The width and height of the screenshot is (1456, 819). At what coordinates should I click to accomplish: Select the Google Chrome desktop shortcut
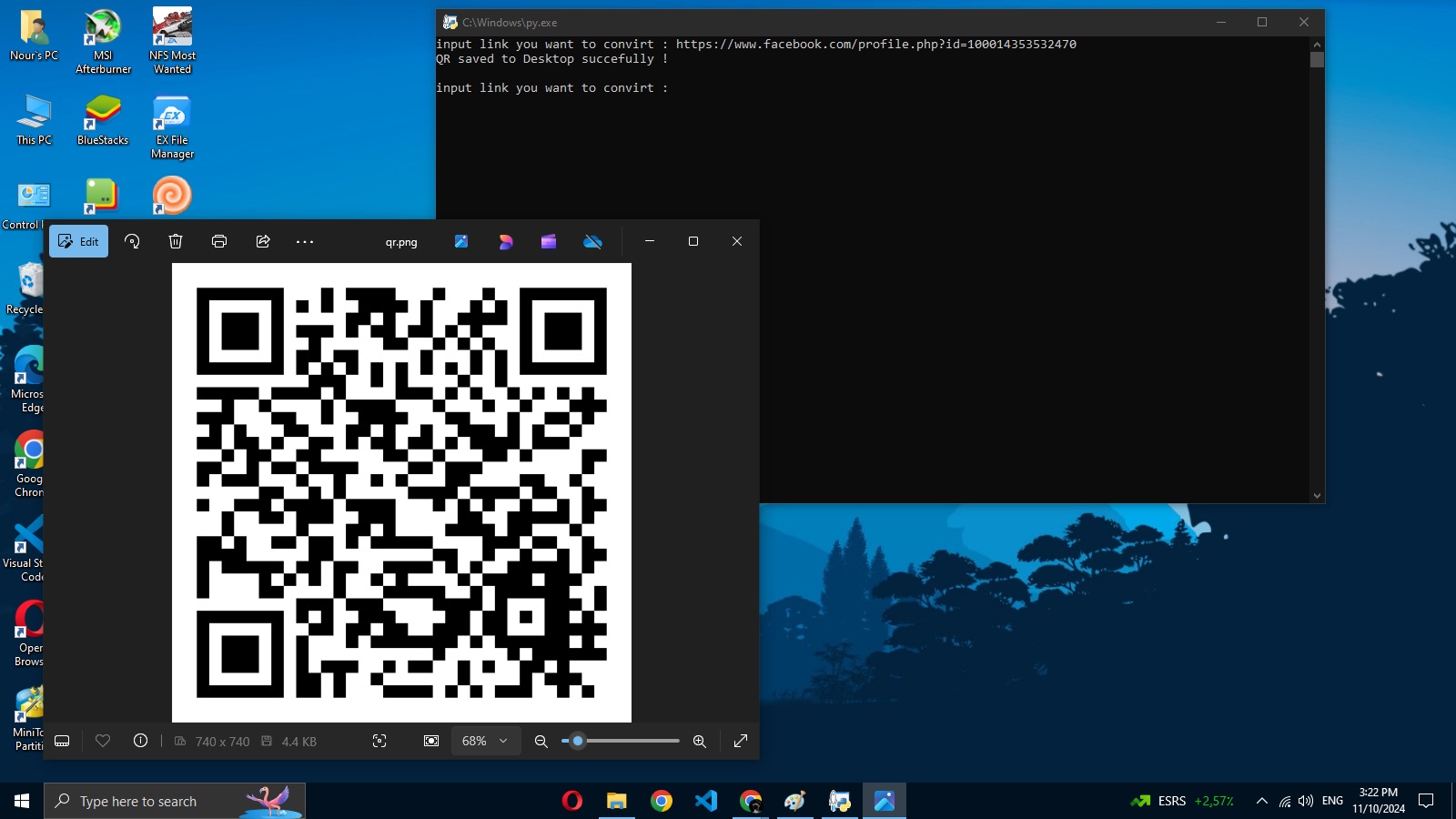click(x=27, y=464)
